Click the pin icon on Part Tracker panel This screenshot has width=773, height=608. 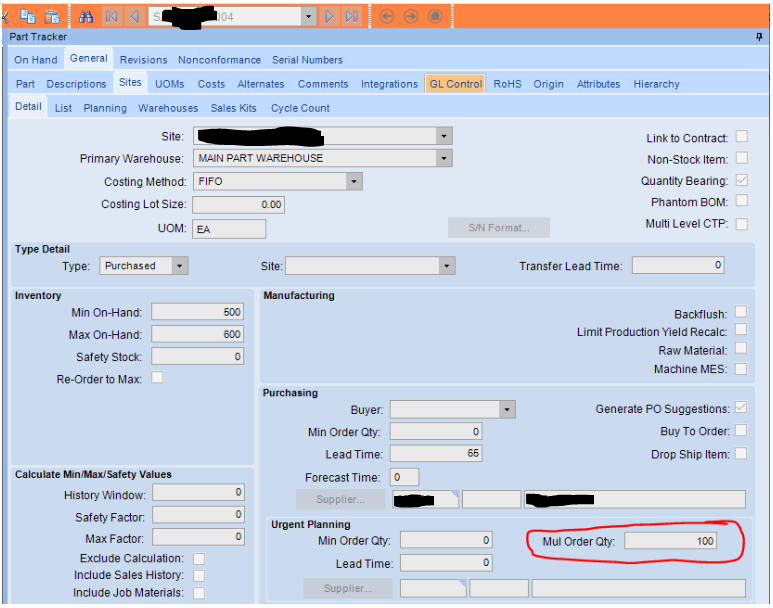[x=759, y=37]
